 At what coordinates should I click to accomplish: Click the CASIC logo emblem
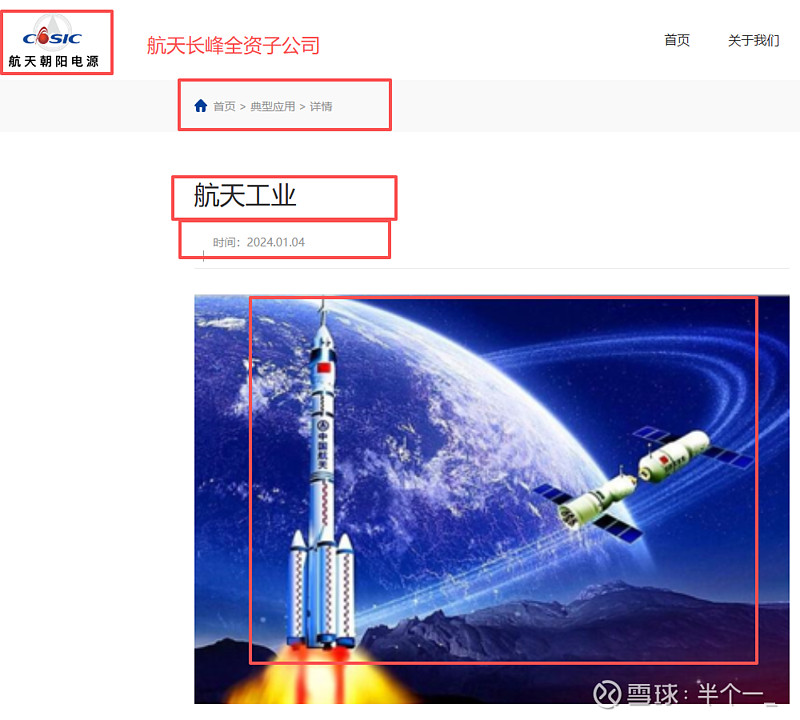52,34
